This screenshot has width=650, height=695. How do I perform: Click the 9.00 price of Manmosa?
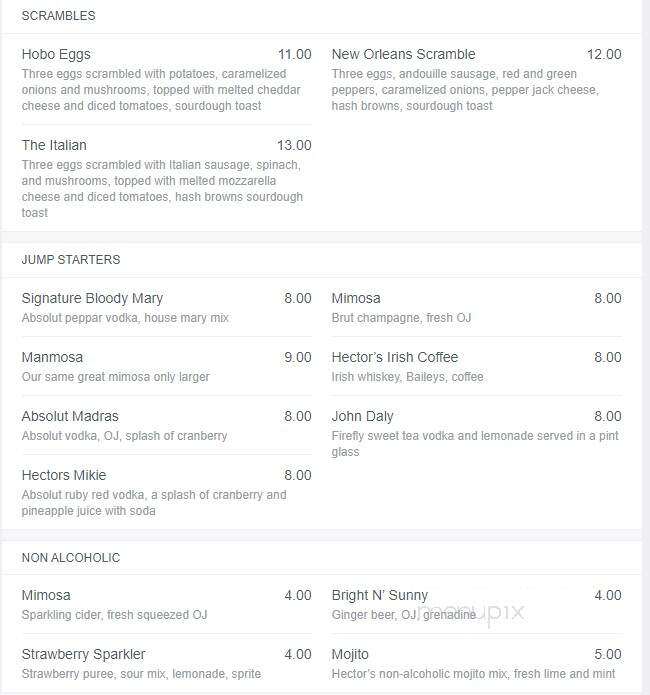298,357
